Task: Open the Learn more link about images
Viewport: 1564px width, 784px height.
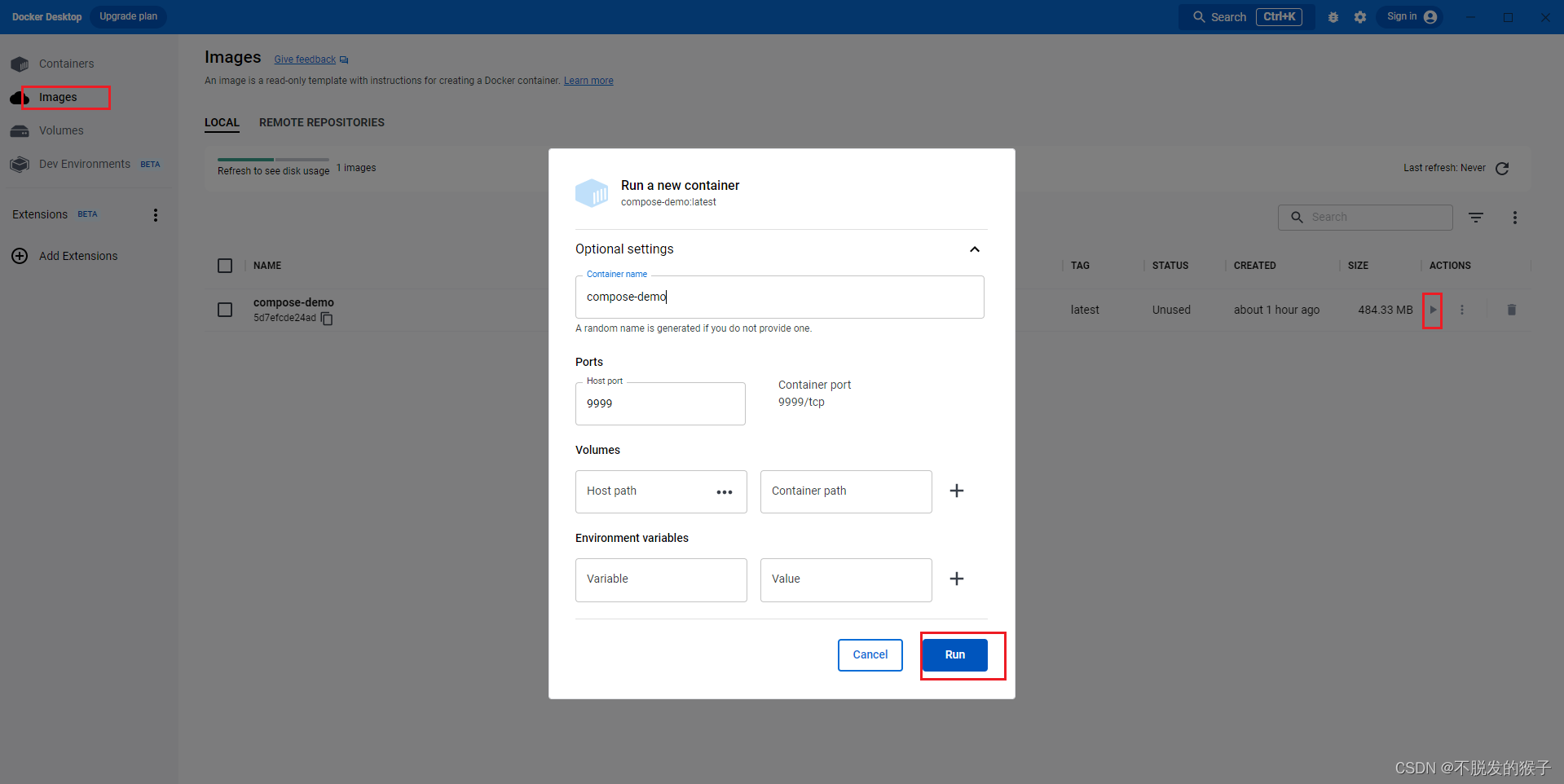Action: click(588, 80)
